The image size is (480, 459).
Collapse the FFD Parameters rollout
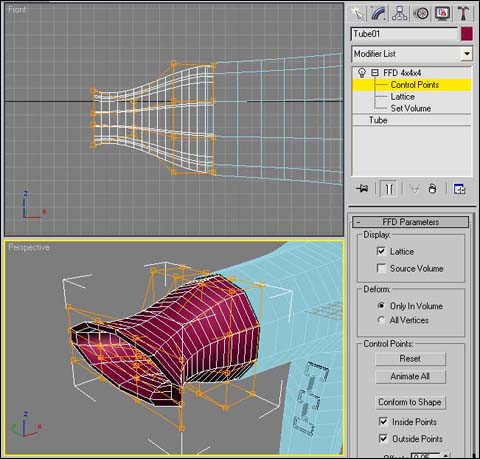tap(410, 222)
